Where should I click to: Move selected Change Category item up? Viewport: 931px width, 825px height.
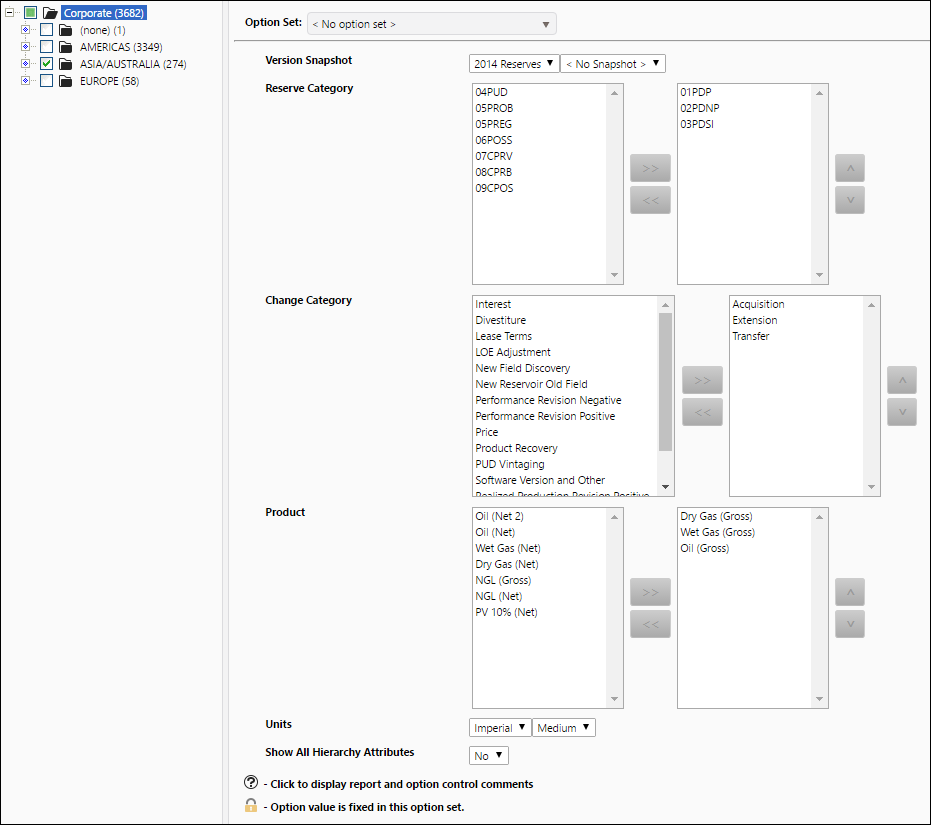coord(902,380)
